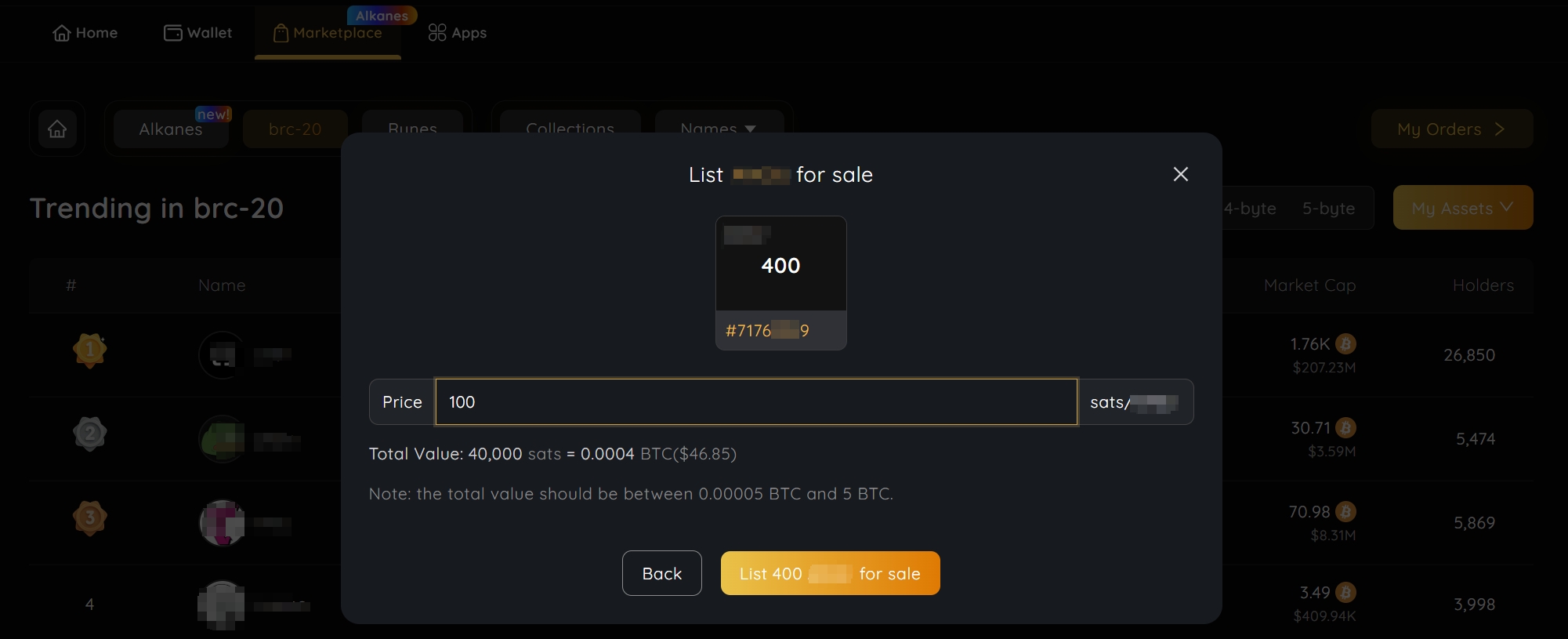Image resolution: width=1568 pixels, height=639 pixels.
Task: Confirm List 400 for sale button
Action: (x=830, y=573)
